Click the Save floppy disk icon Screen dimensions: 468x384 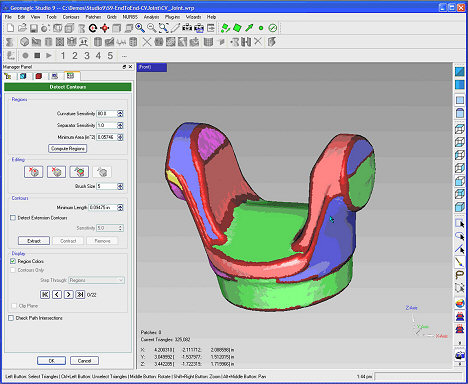coord(33,28)
